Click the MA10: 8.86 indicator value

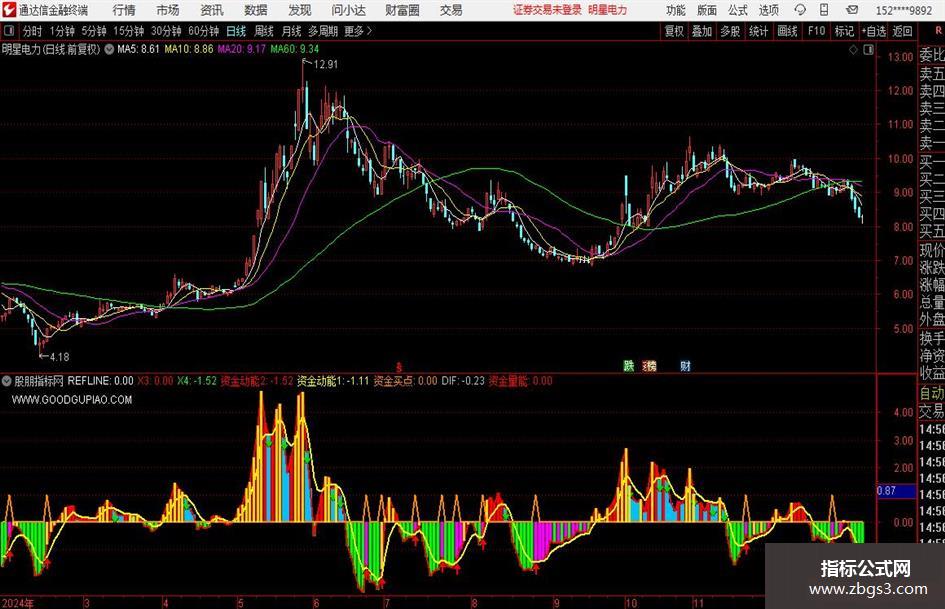[x=189, y=49]
